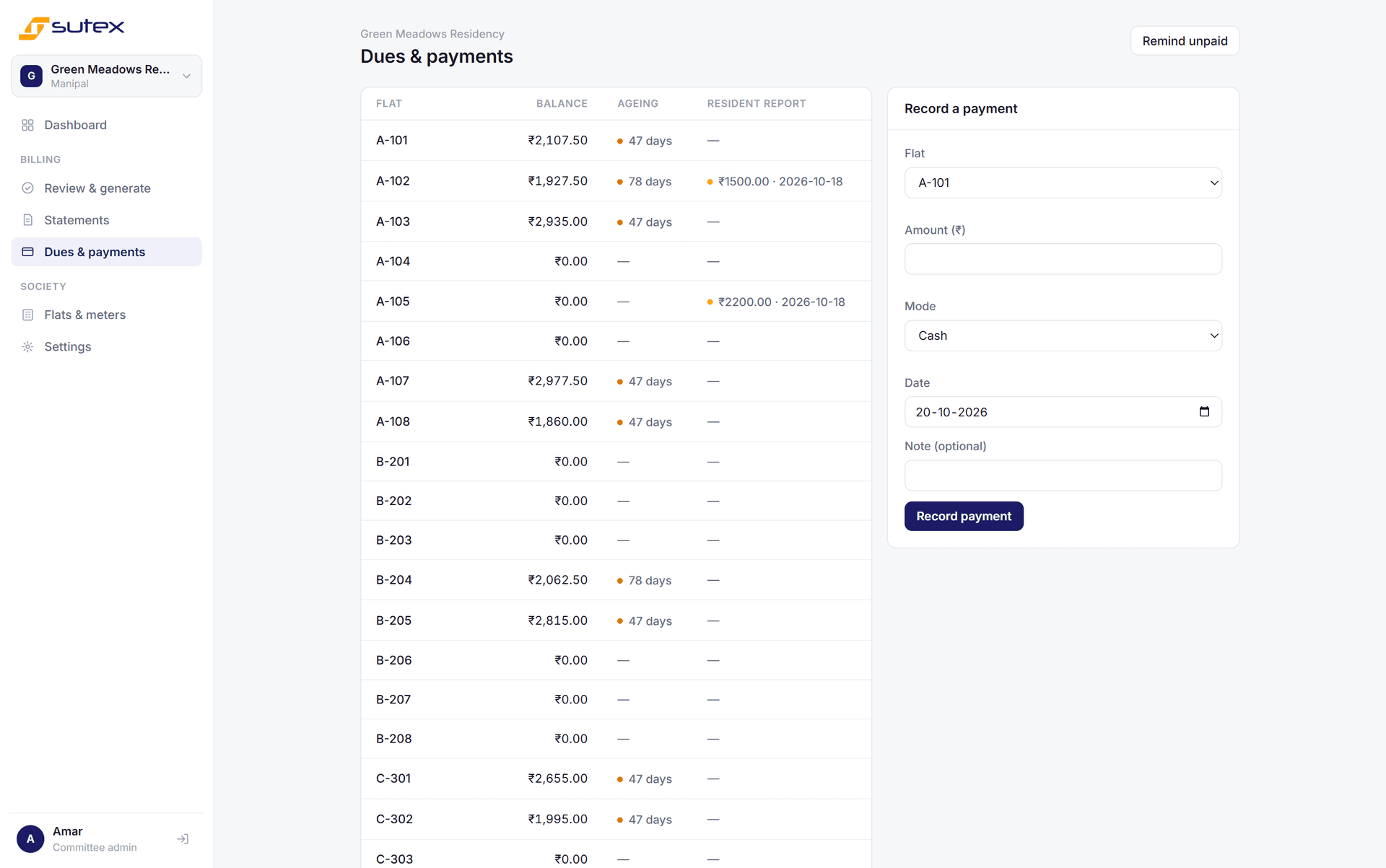Click the FLAT column header
Image resolution: width=1386 pixels, height=868 pixels.
click(389, 103)
